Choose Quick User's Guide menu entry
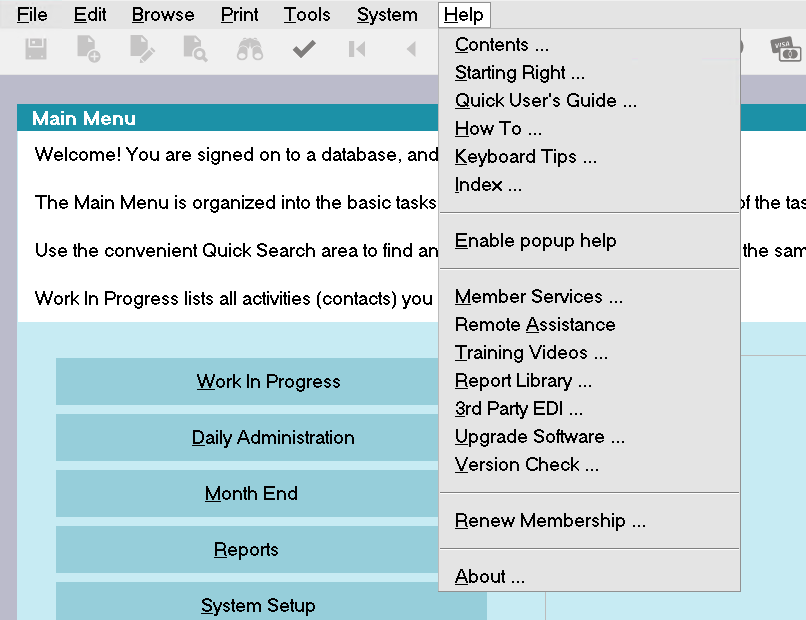The image size is (806, 620). click(545, 101)
